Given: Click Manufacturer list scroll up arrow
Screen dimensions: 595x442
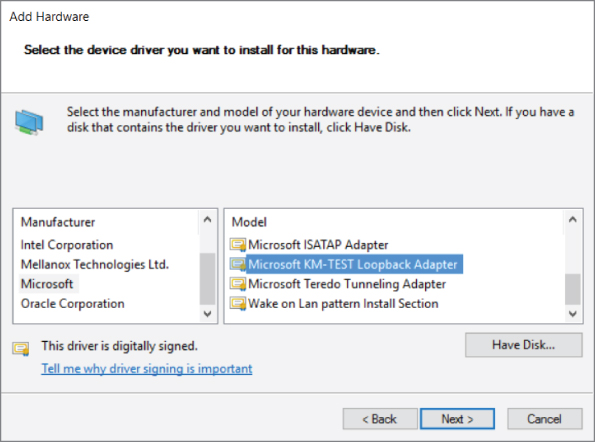Looking at the screenshot, I should click(208, 219).
